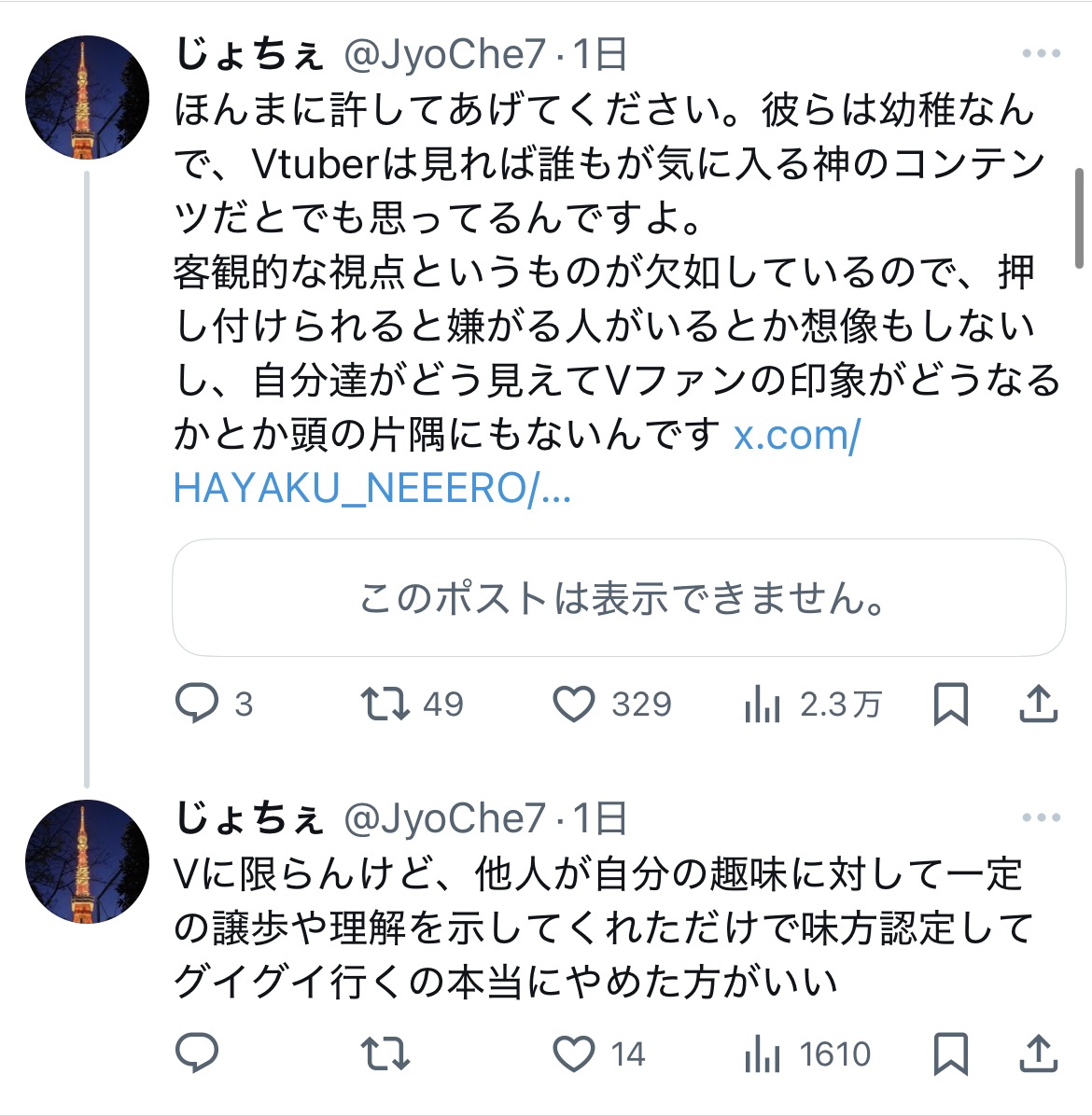The height and width of the screenshot is (1116, 1092).
Task: Click the unavailable quoted post box
Action: pyautogui.click(x=619, y=597)
